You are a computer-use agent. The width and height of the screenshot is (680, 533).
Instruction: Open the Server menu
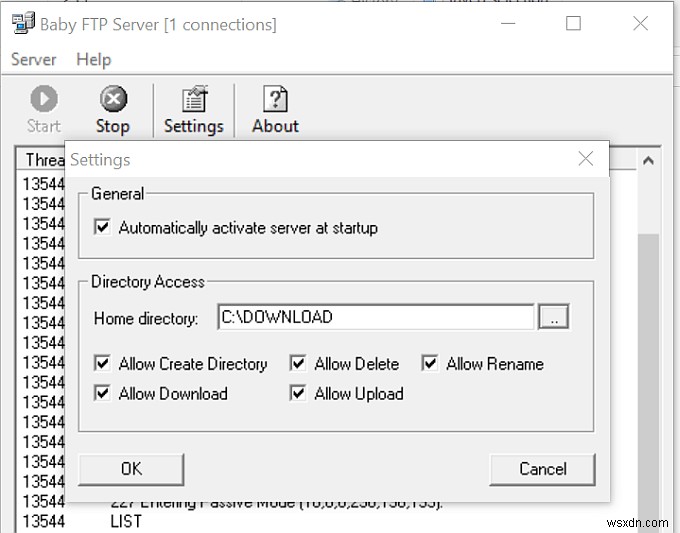click(34, 60)
